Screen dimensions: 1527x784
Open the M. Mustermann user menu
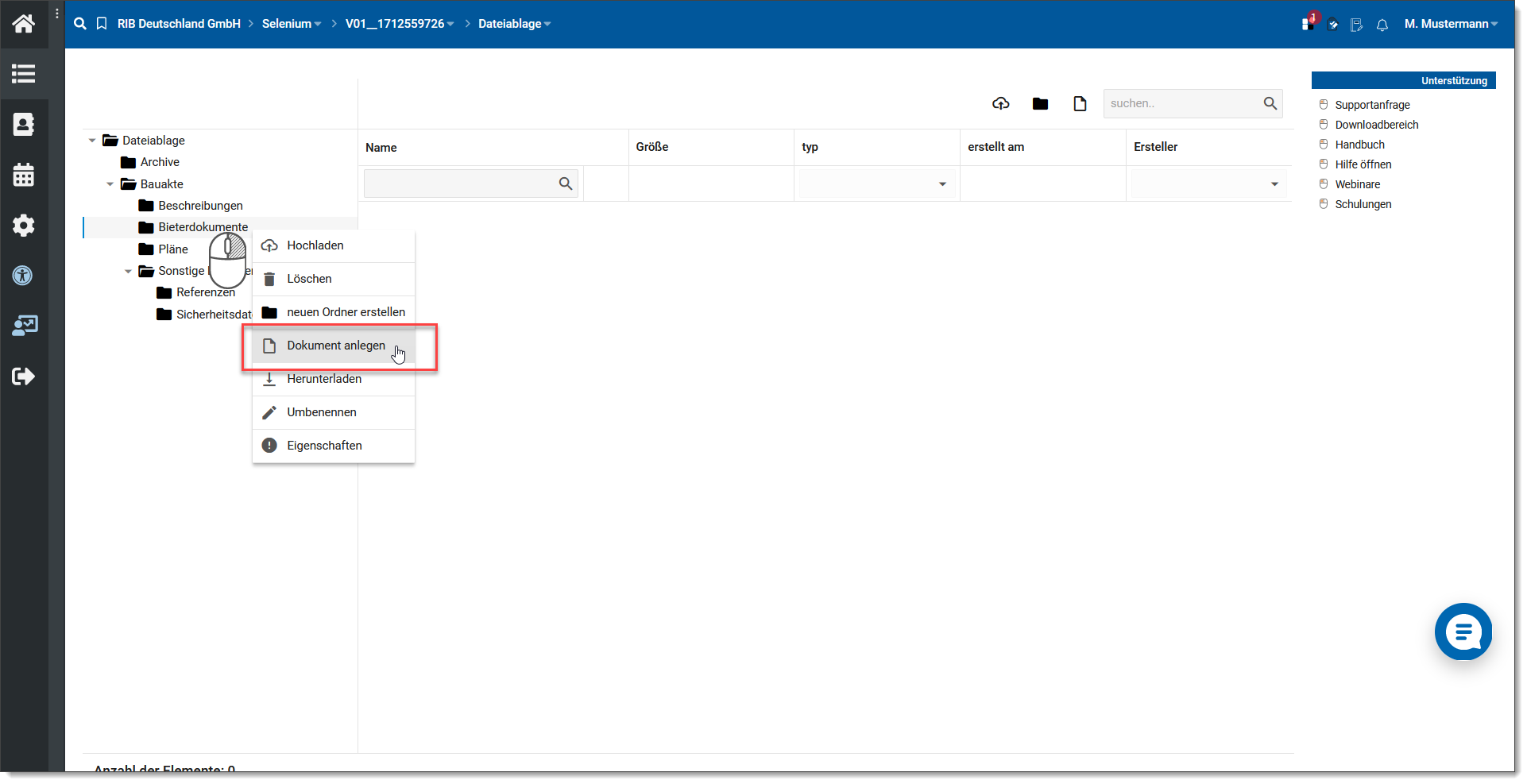click(x=1450, y=24)
